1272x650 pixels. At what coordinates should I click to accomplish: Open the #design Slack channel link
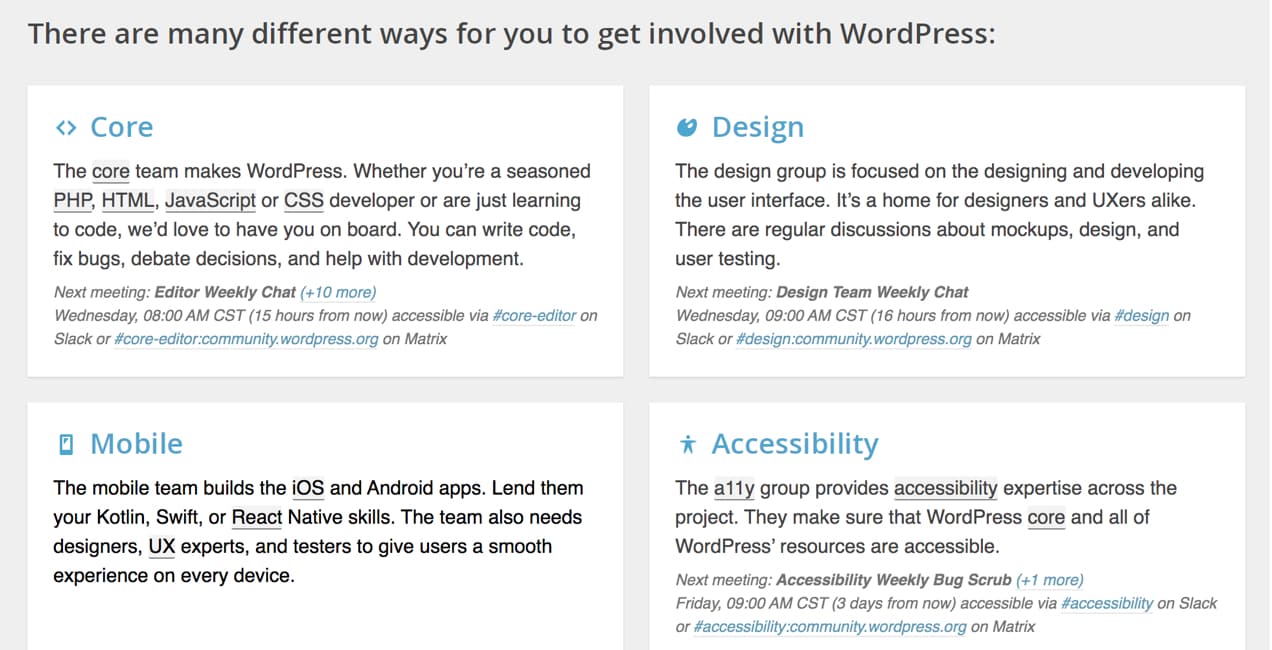click(x=1142, y=315)
